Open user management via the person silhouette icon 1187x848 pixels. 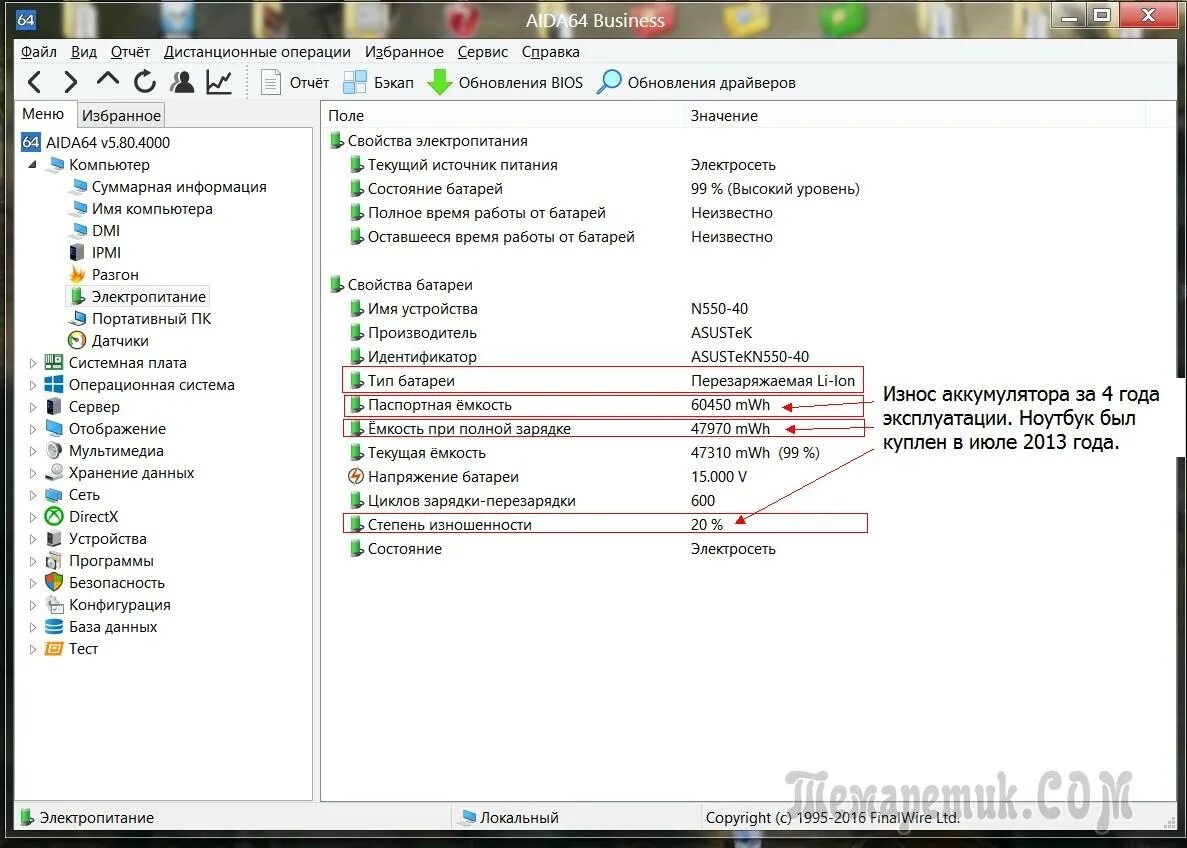pyautogui.click(x=182, y=82)
